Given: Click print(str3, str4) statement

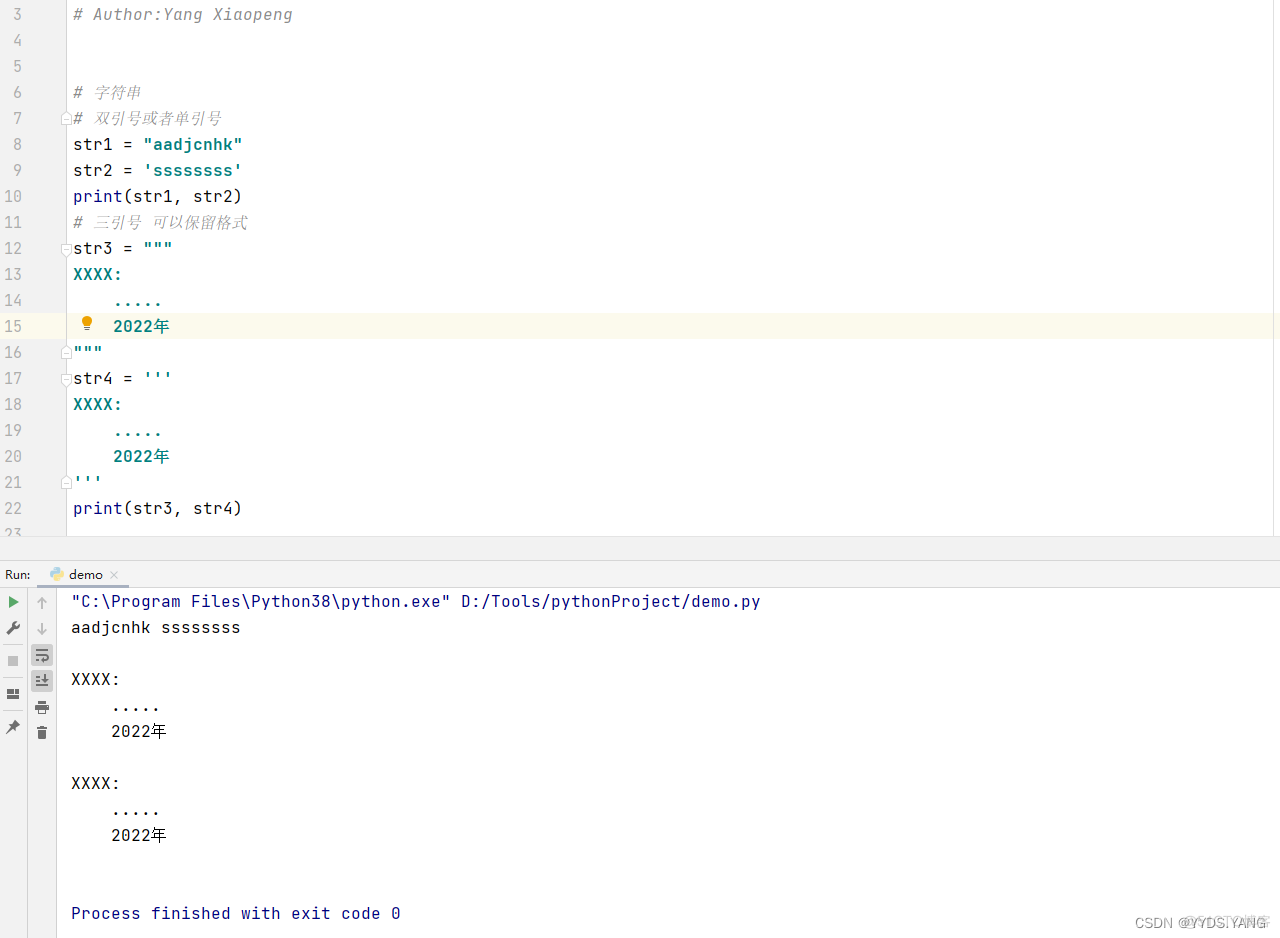Looking at the screenshot, I should tap(158, 508).
